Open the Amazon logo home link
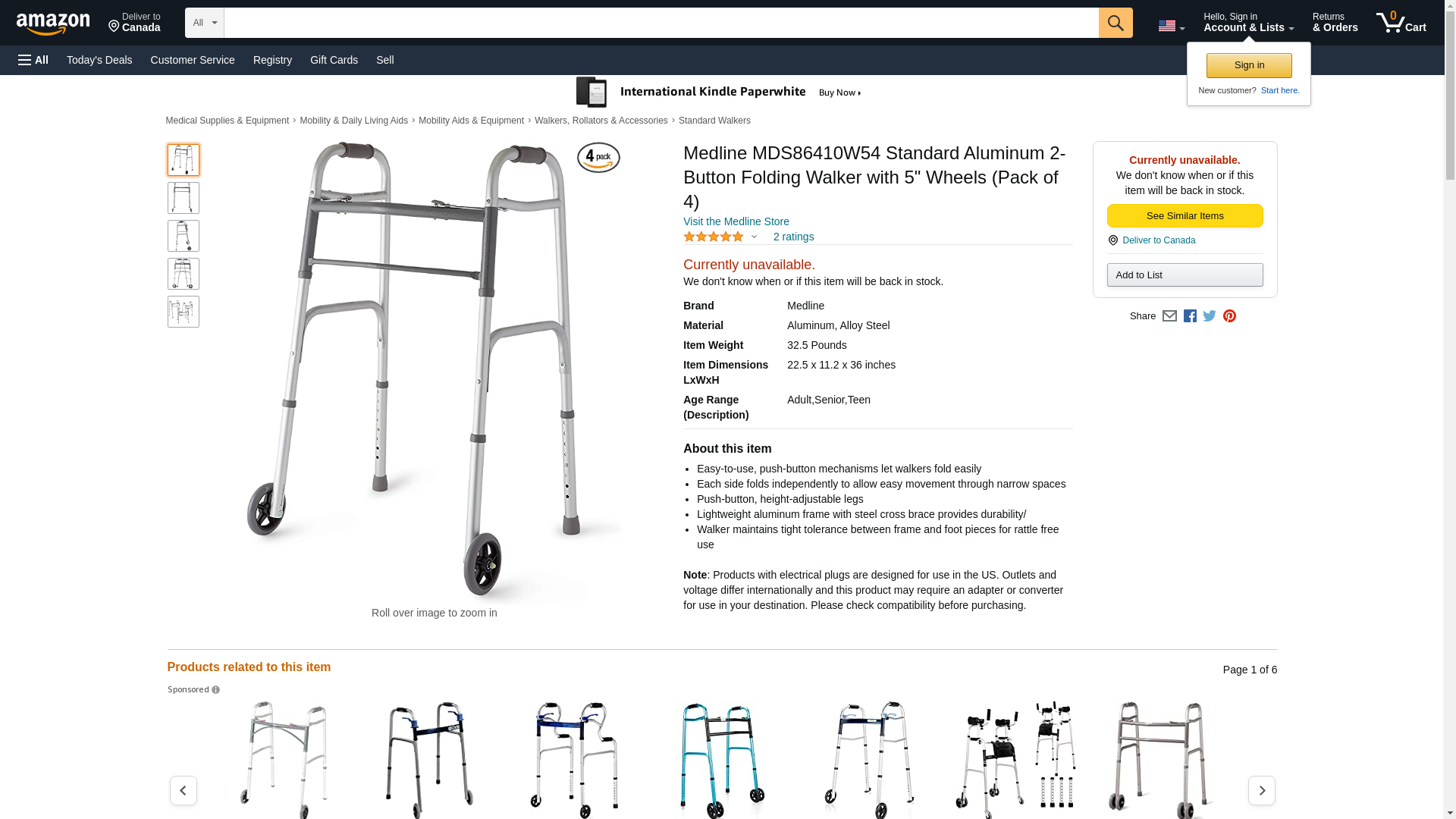 click(53, 24)
